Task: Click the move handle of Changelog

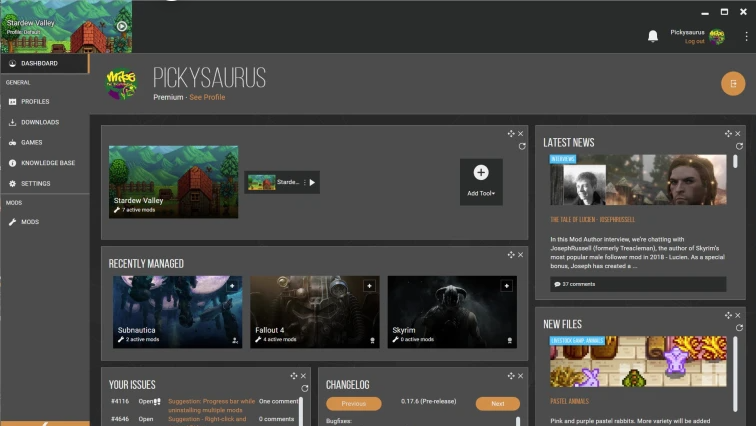Action: 511,375
